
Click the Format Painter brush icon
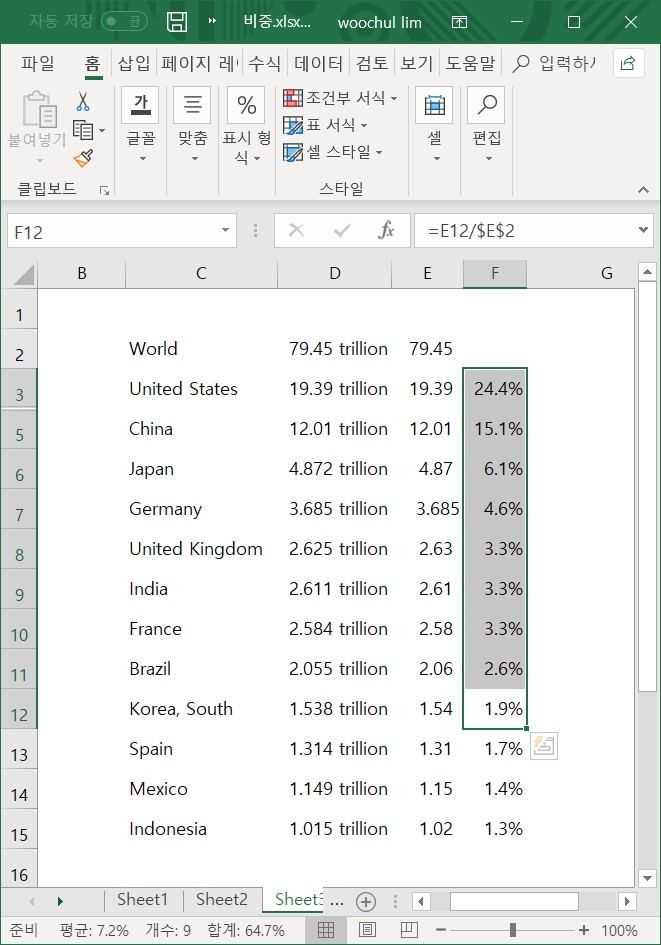pos(83,158)
